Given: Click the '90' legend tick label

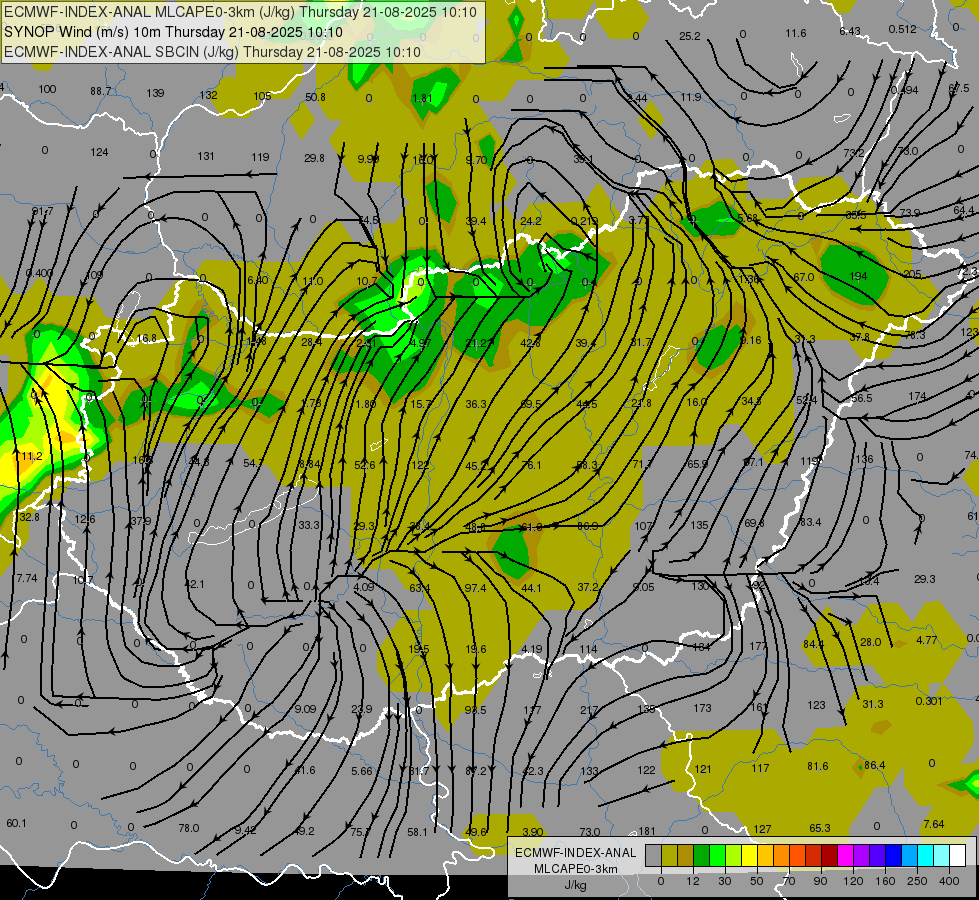Looking at the screenshot, I should point(820,881).
